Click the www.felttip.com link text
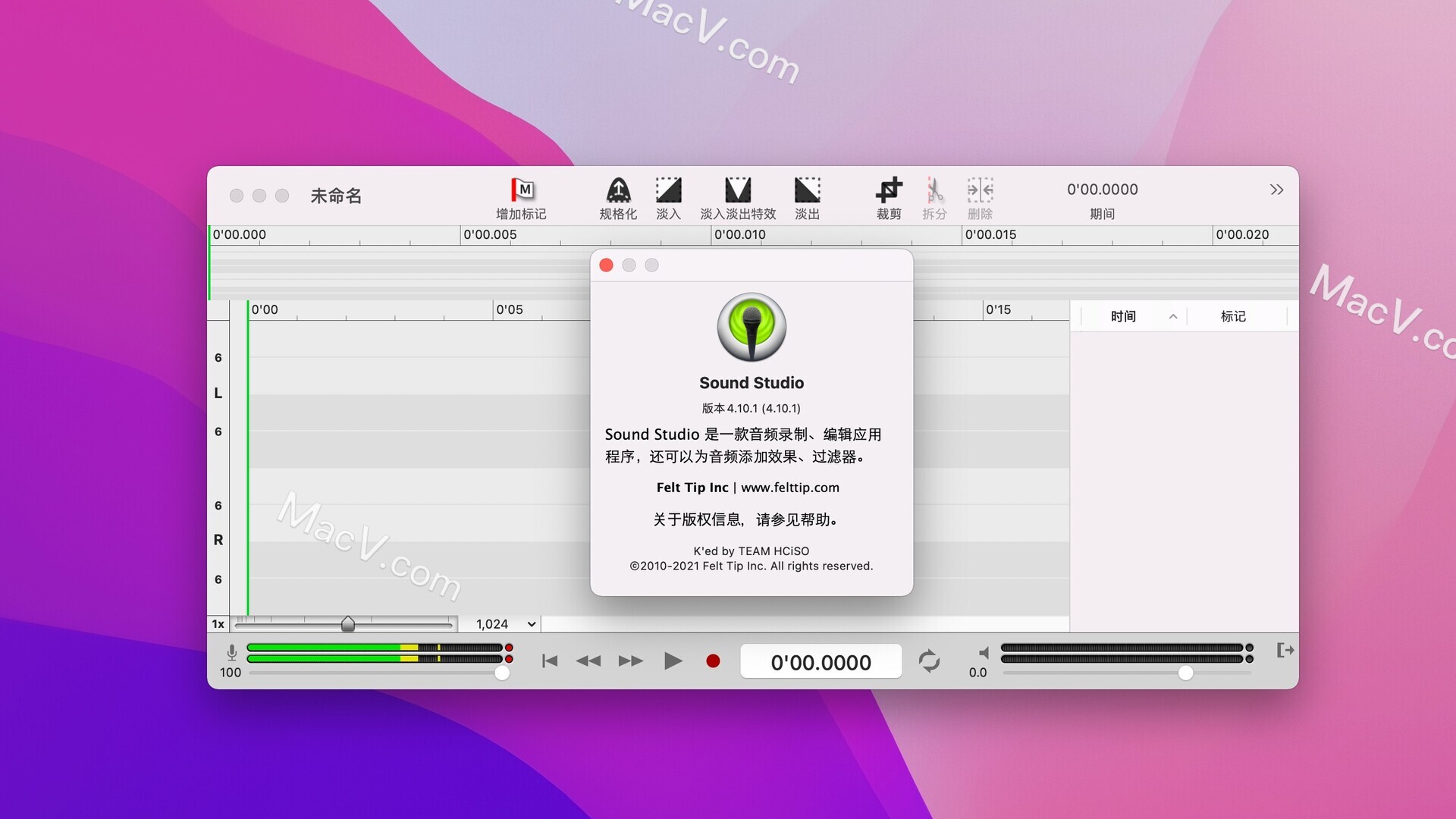1456x819 pixels. pyautogui.click(x=790, y=488)
